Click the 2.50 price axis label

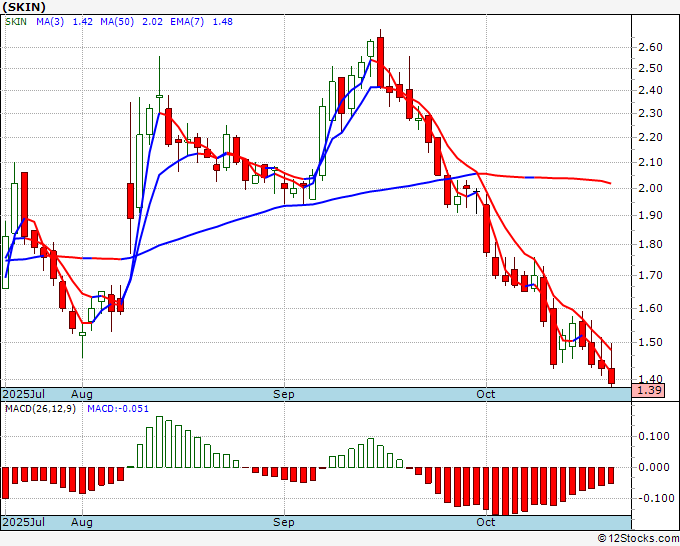pyautogui.click(x=650, y=69)
